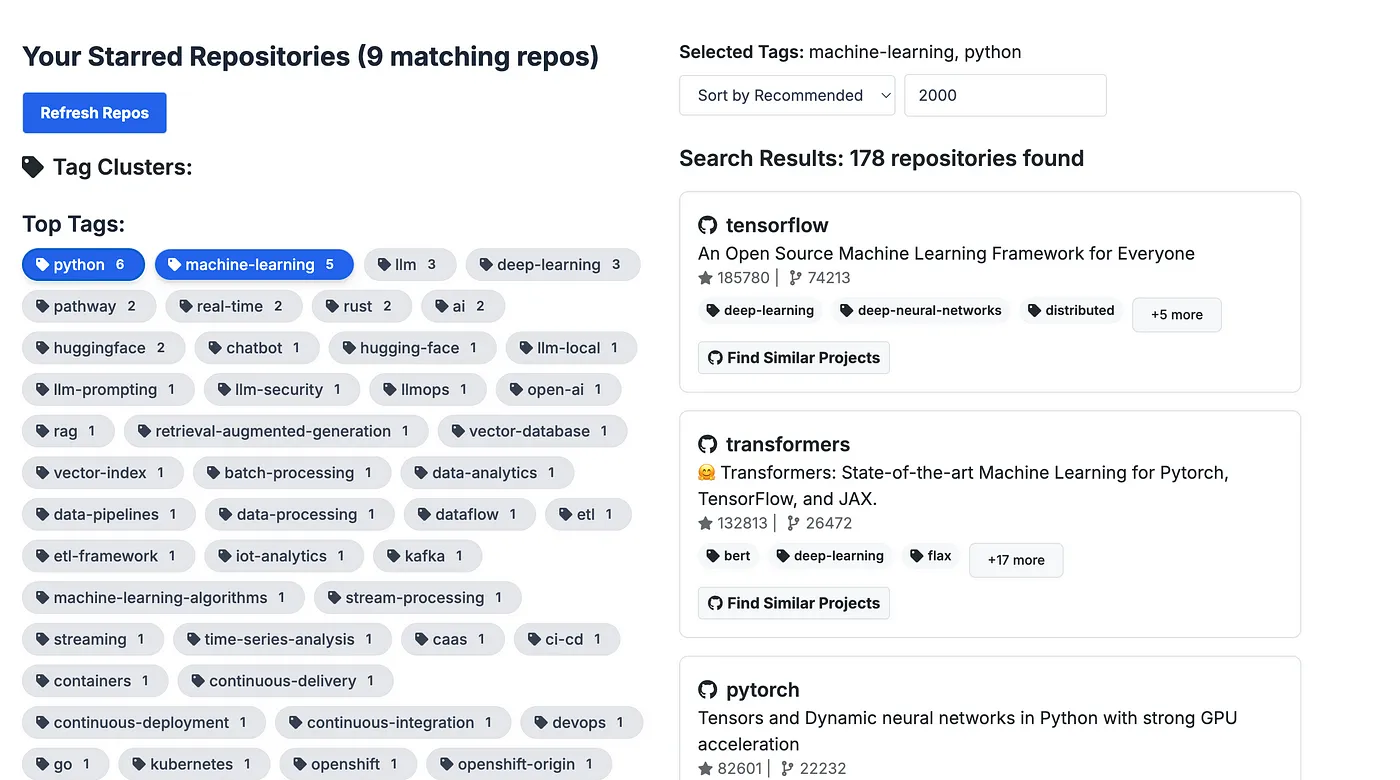Open the Sort by Recommended dropdown
Screen dimensions: 1400x780
click(787, 95)
